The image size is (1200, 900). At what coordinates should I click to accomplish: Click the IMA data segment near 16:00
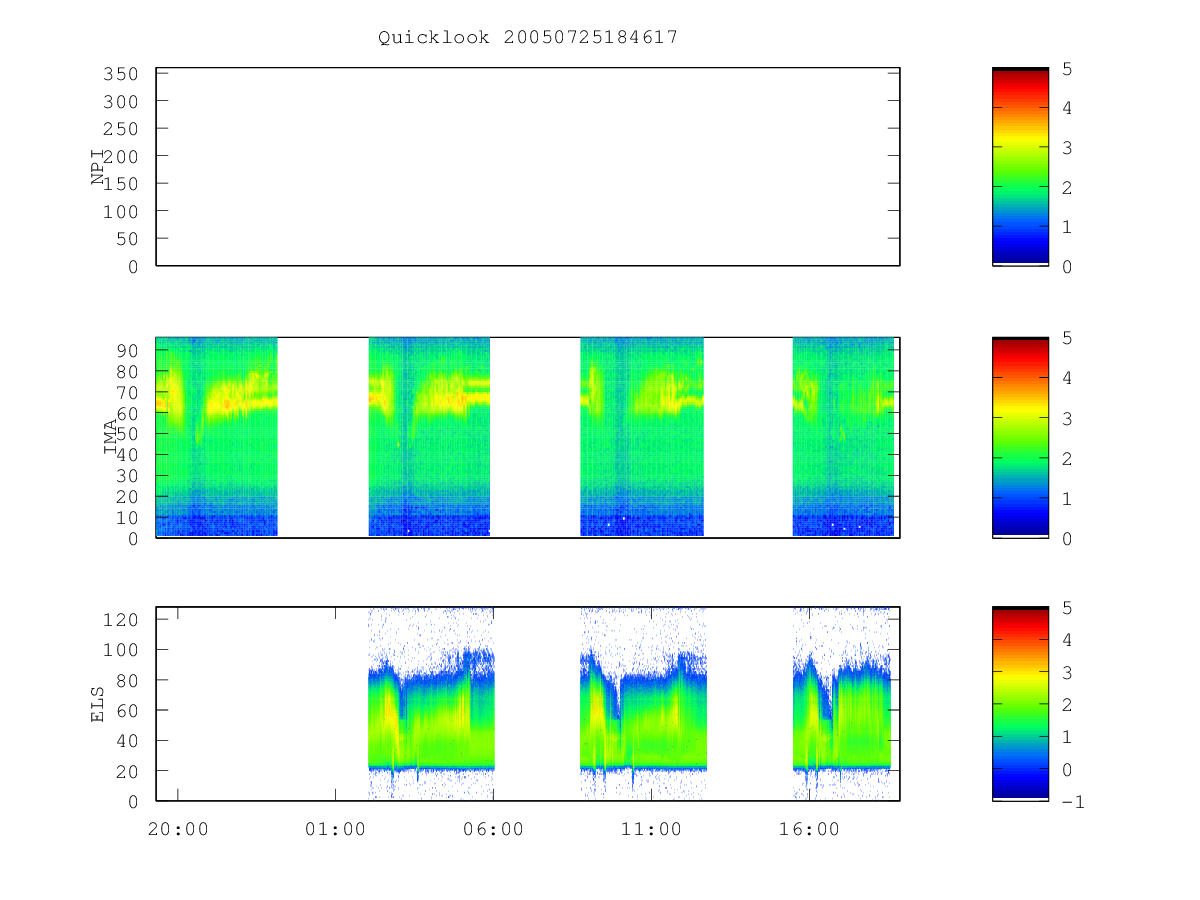click(x=843, y=437)
